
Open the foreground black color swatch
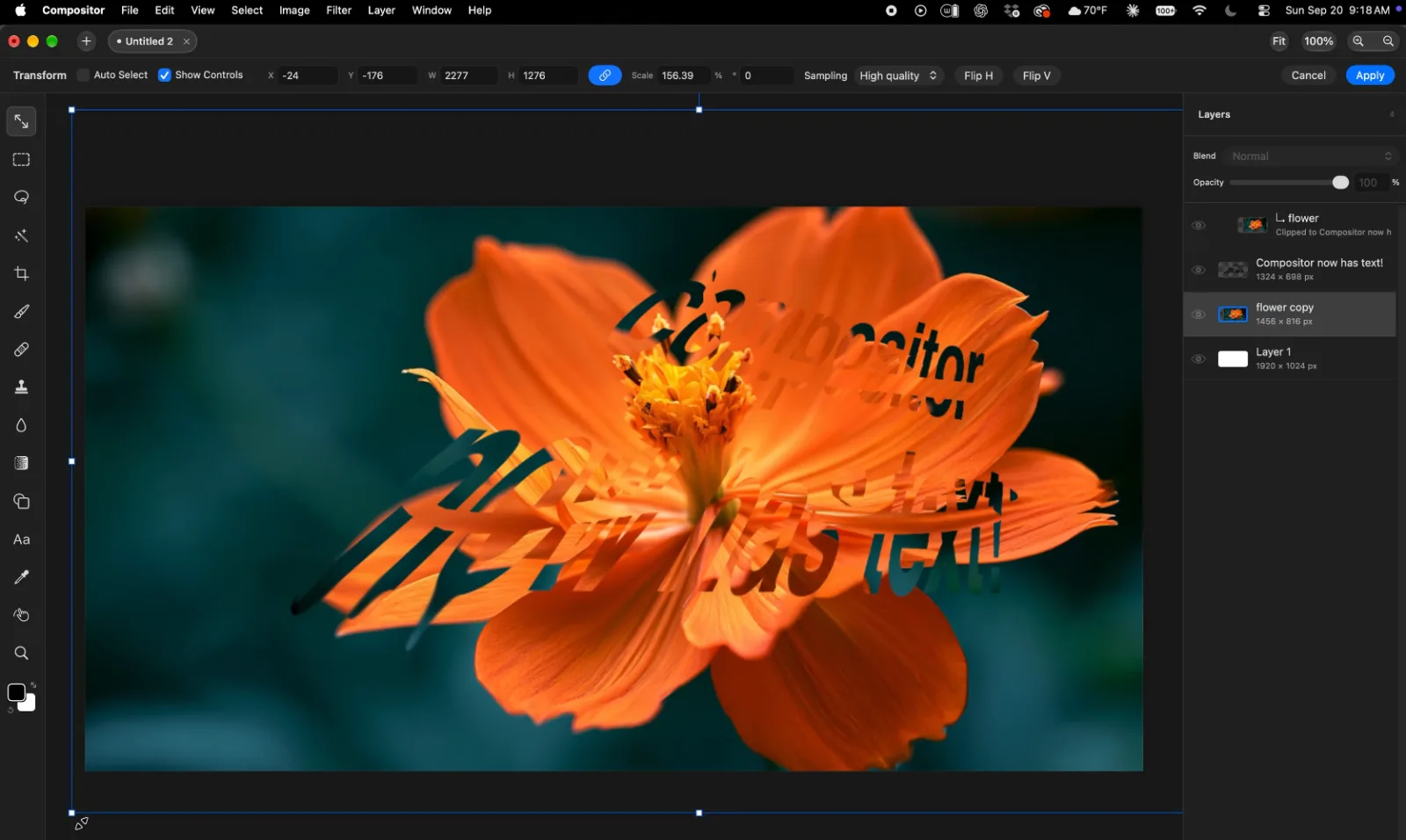[16, 692]
